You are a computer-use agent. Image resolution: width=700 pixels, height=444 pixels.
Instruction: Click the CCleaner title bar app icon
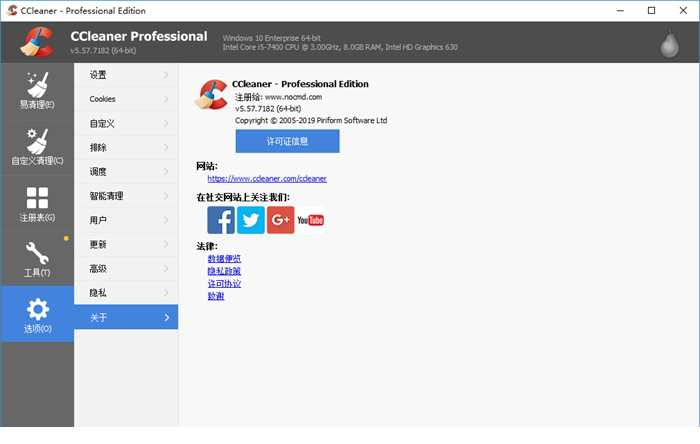pos(12,10)
